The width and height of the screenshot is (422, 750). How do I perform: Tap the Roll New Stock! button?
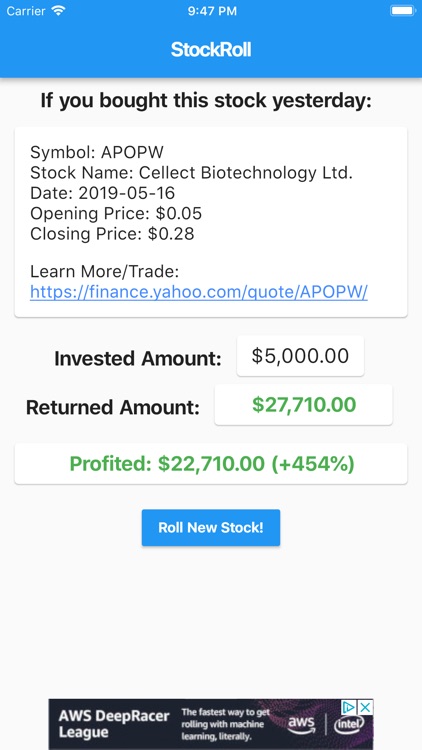point(211,528)
